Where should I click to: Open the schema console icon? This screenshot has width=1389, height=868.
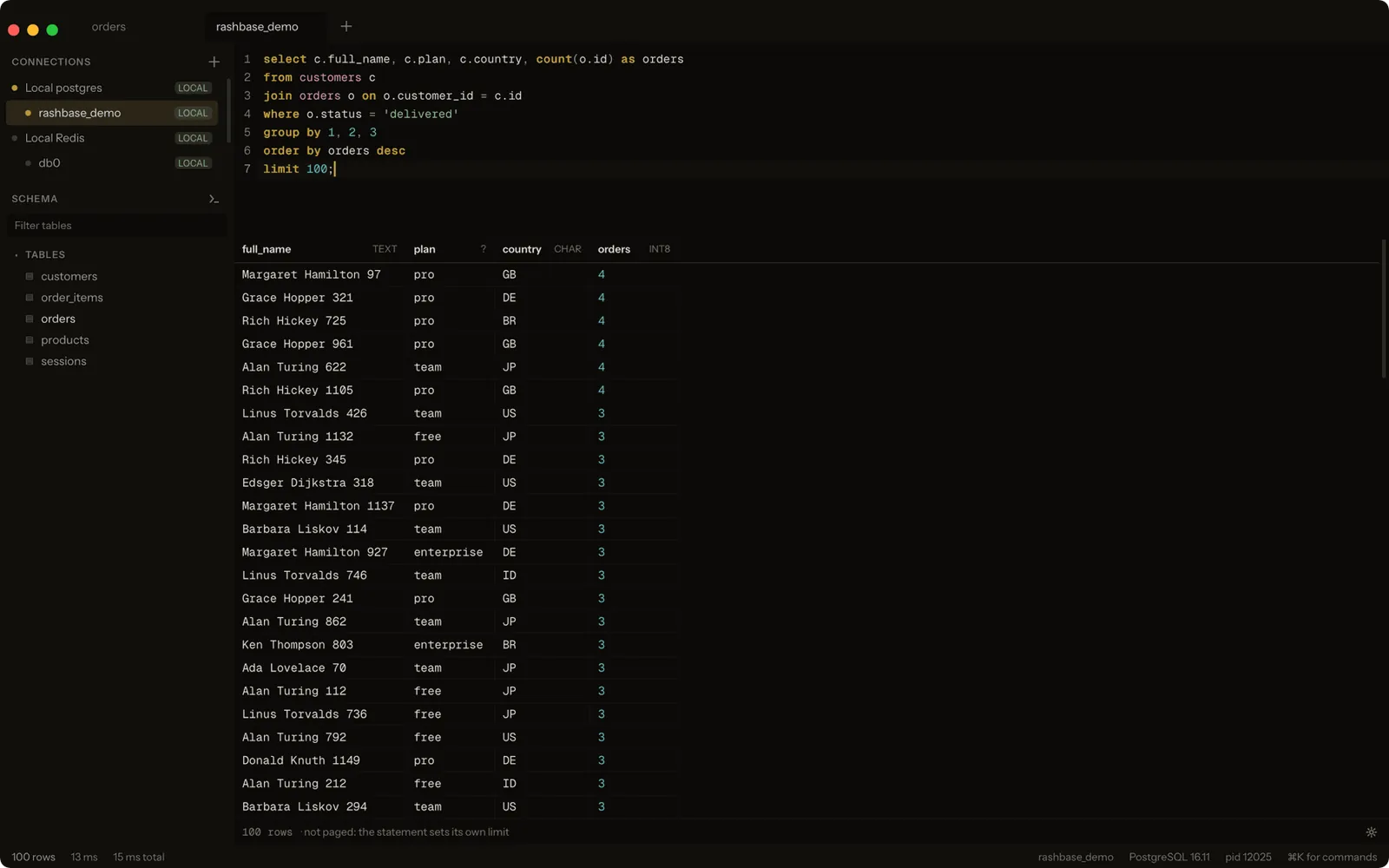pos(214,199)
